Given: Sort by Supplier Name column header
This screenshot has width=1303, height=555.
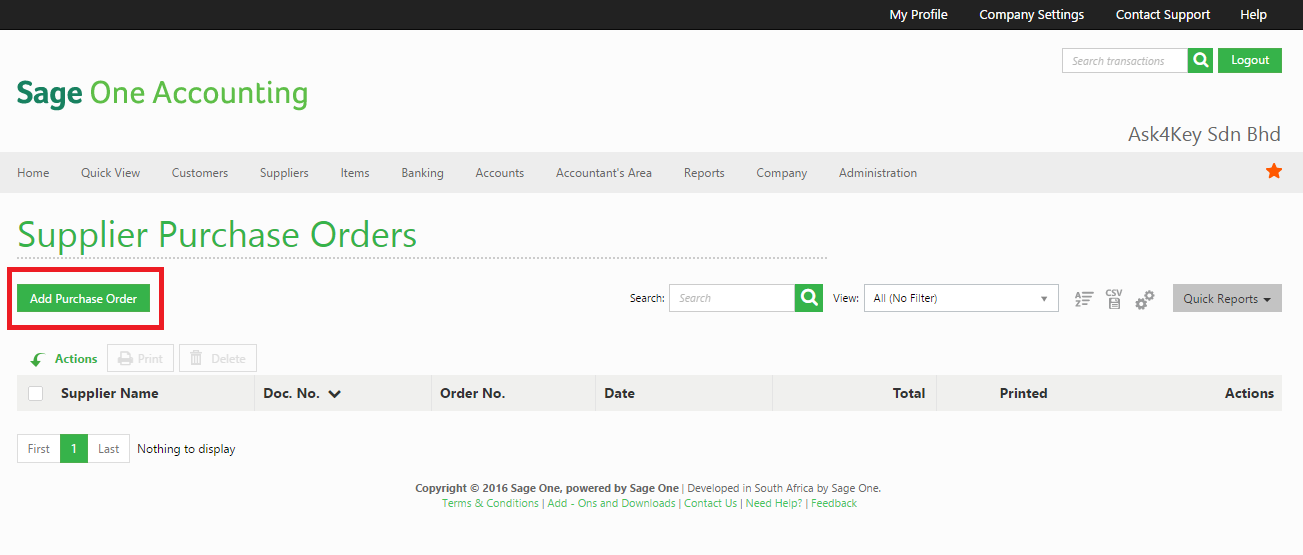Looking at the screenshot, I should click(x=110, y=393).
